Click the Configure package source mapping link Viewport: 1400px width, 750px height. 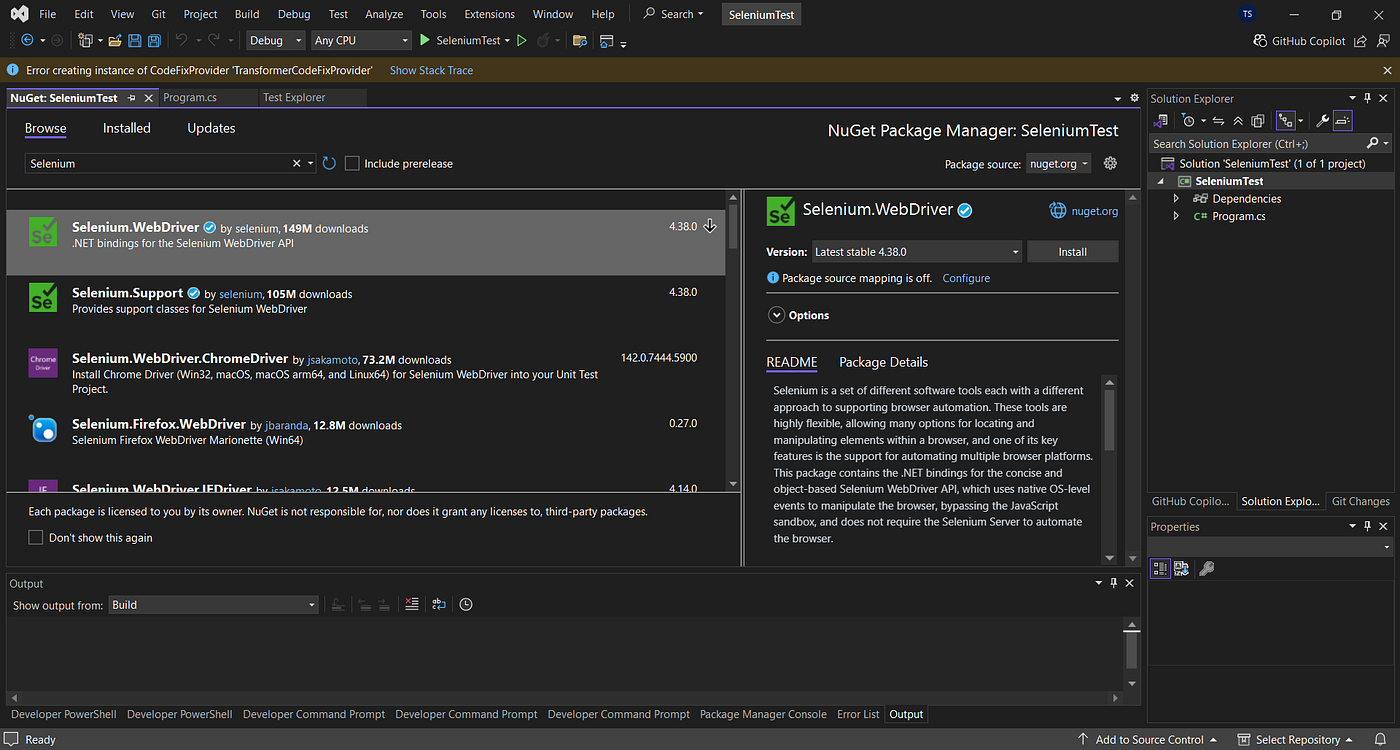[966, 278]
